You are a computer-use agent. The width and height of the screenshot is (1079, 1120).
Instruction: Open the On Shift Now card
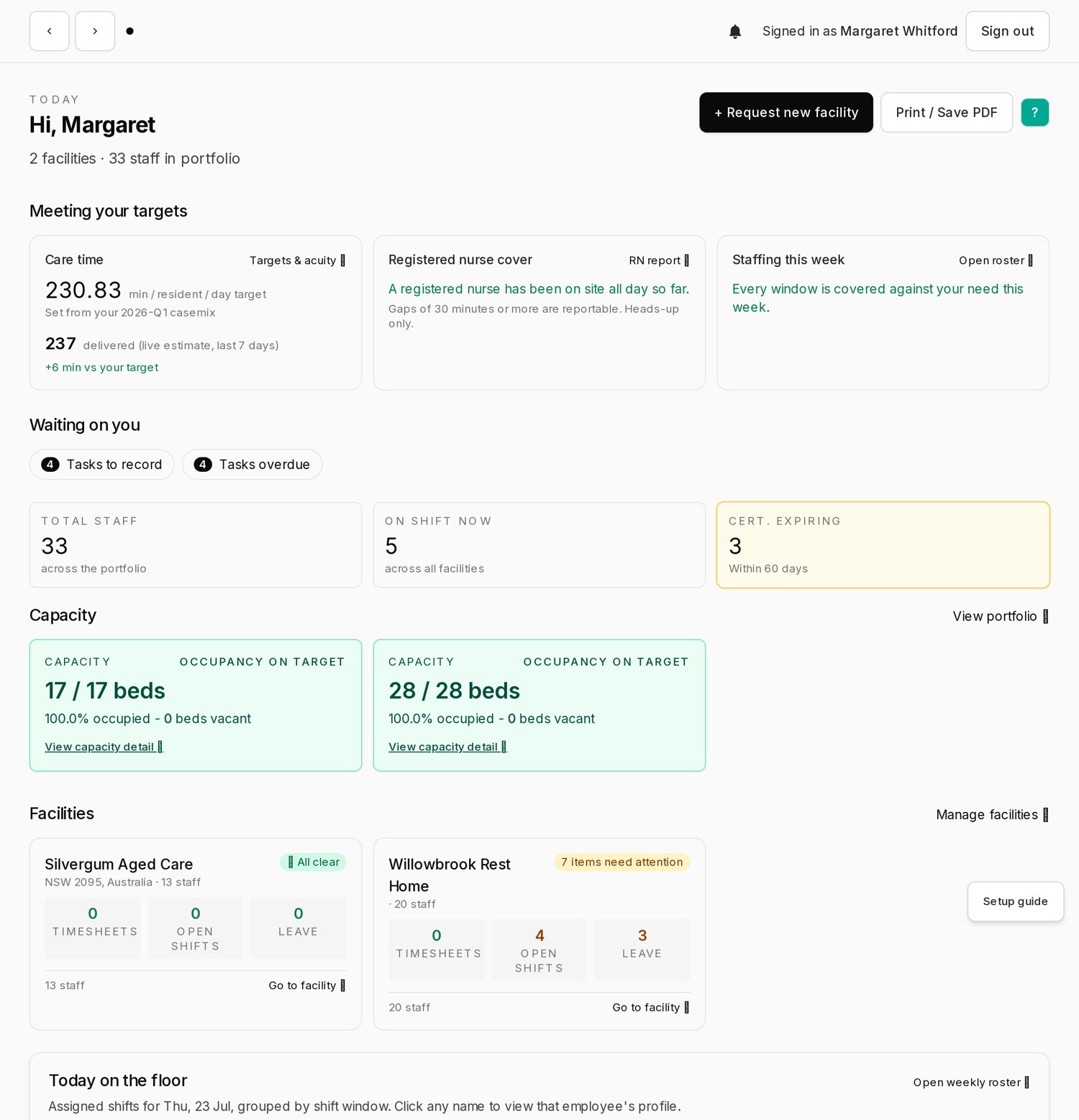pyautogui.click(x=539, y=545)
